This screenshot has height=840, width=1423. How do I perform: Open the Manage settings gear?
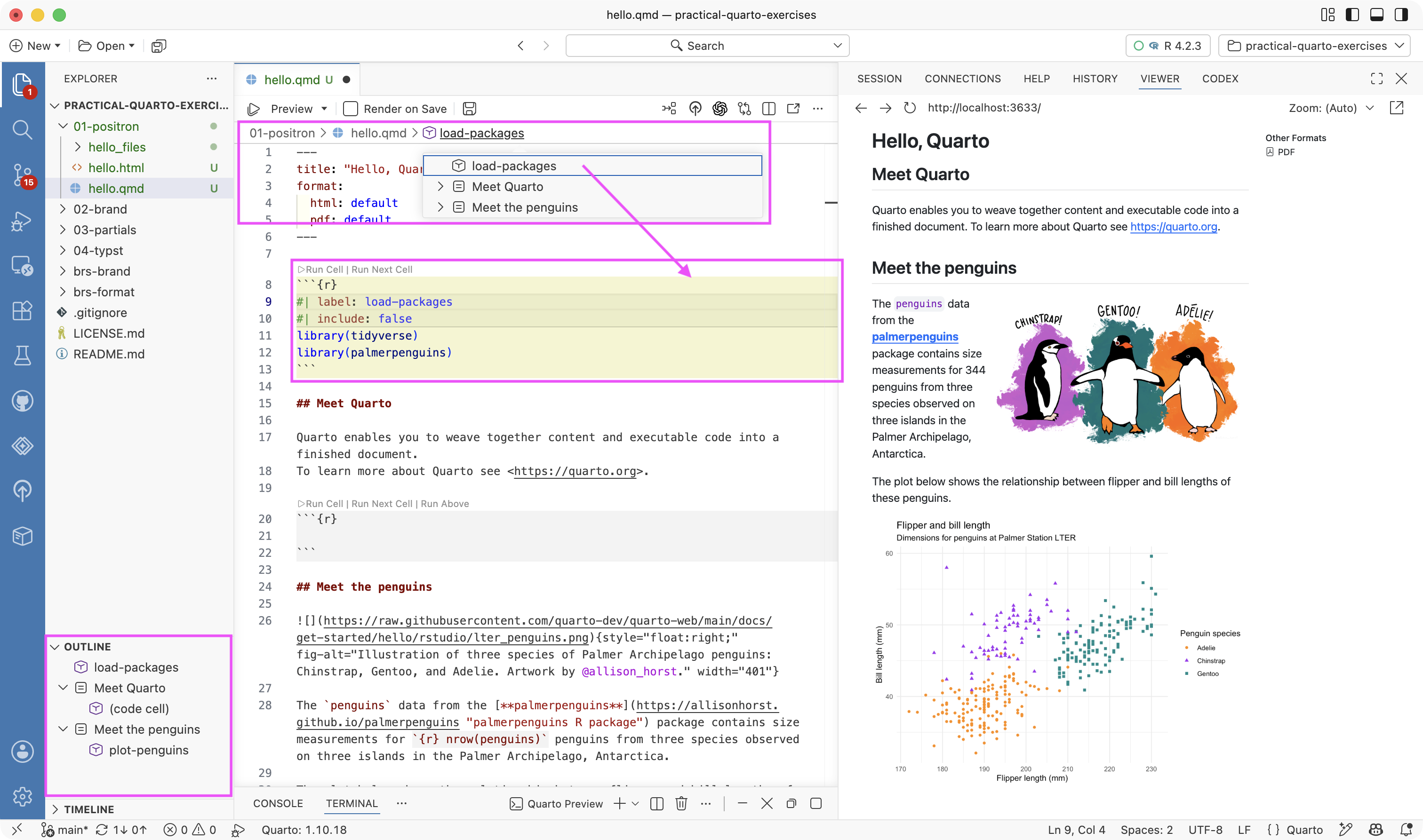[x=22, y=796]
